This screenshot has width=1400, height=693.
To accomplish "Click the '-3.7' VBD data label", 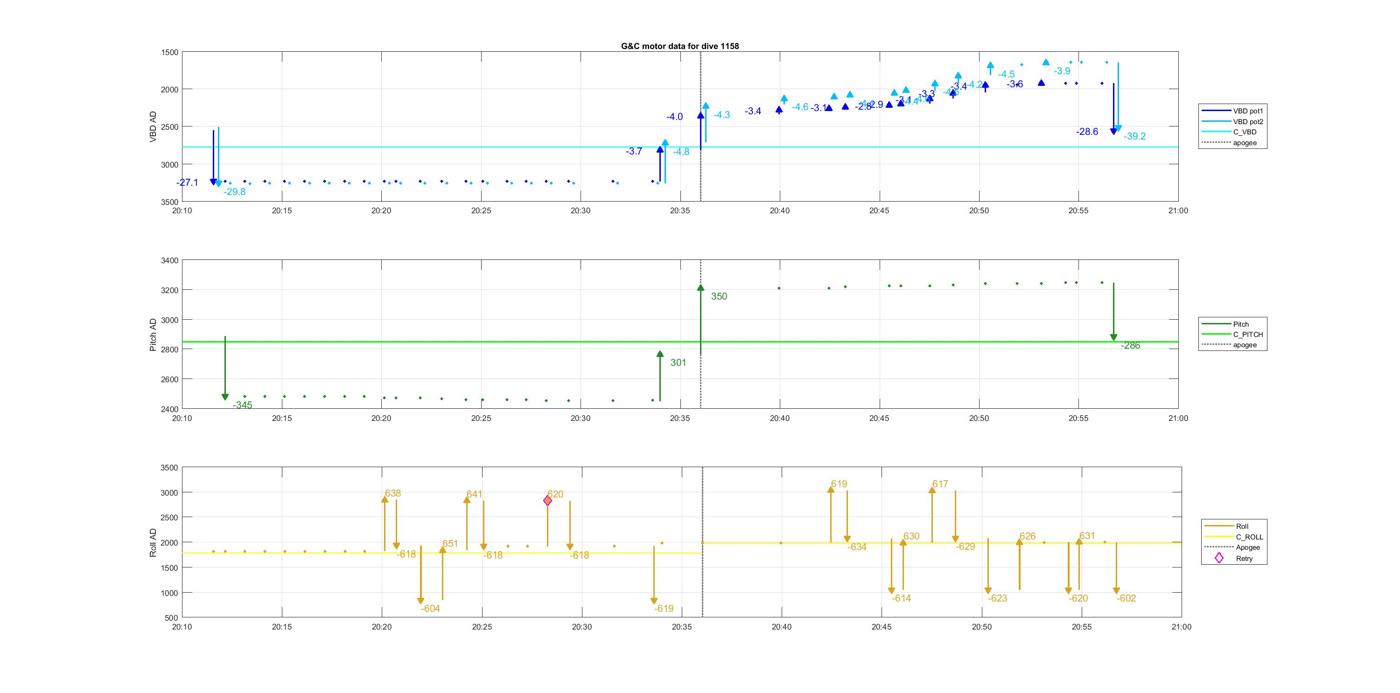I will (x=634, y=151).
